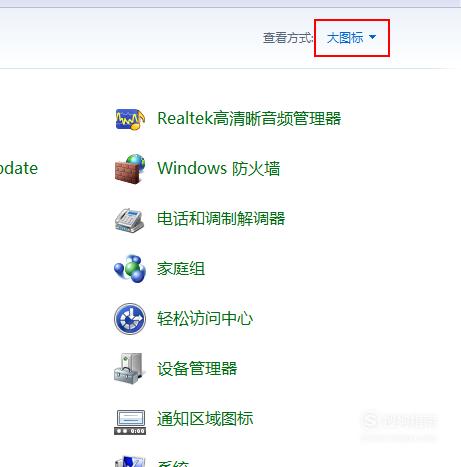
Task: Open Windows 防火墙 link
Action: [x=218, y=168]
